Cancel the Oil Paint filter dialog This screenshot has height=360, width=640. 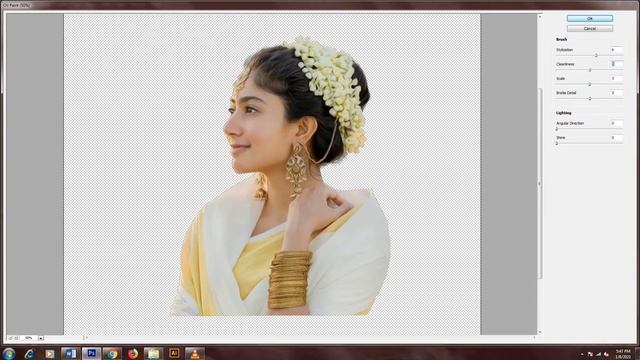pyautogui.click(x=589, y=29)
